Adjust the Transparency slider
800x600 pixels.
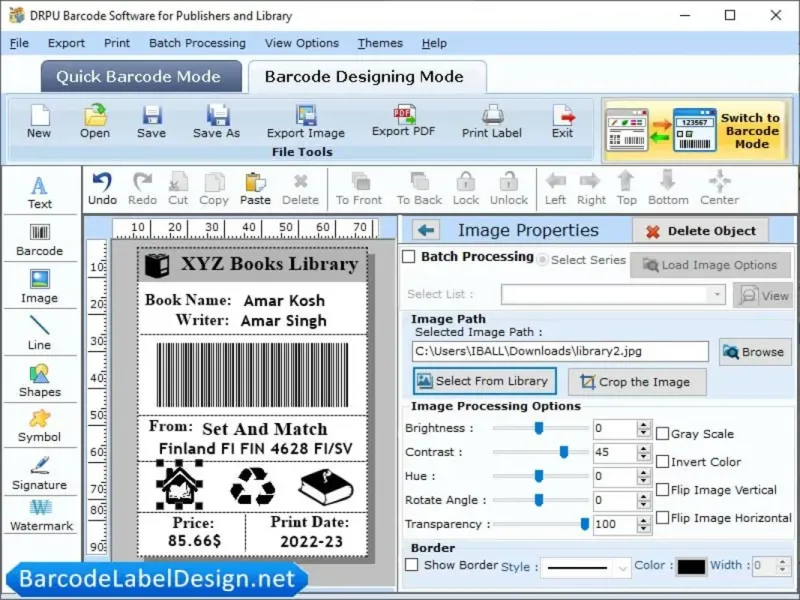585,524
